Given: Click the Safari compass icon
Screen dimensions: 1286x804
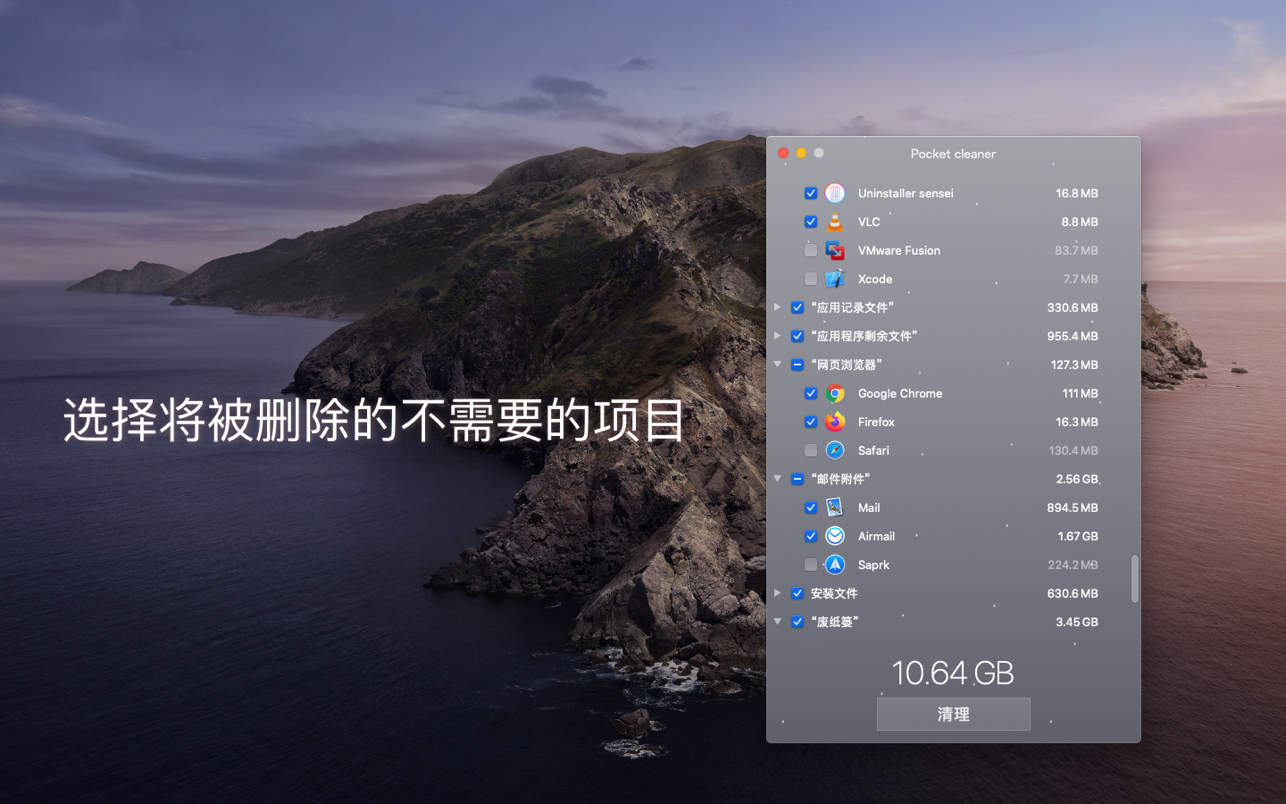Looking at the screenshot, I should pyautogui.click(x=835, y=450).
